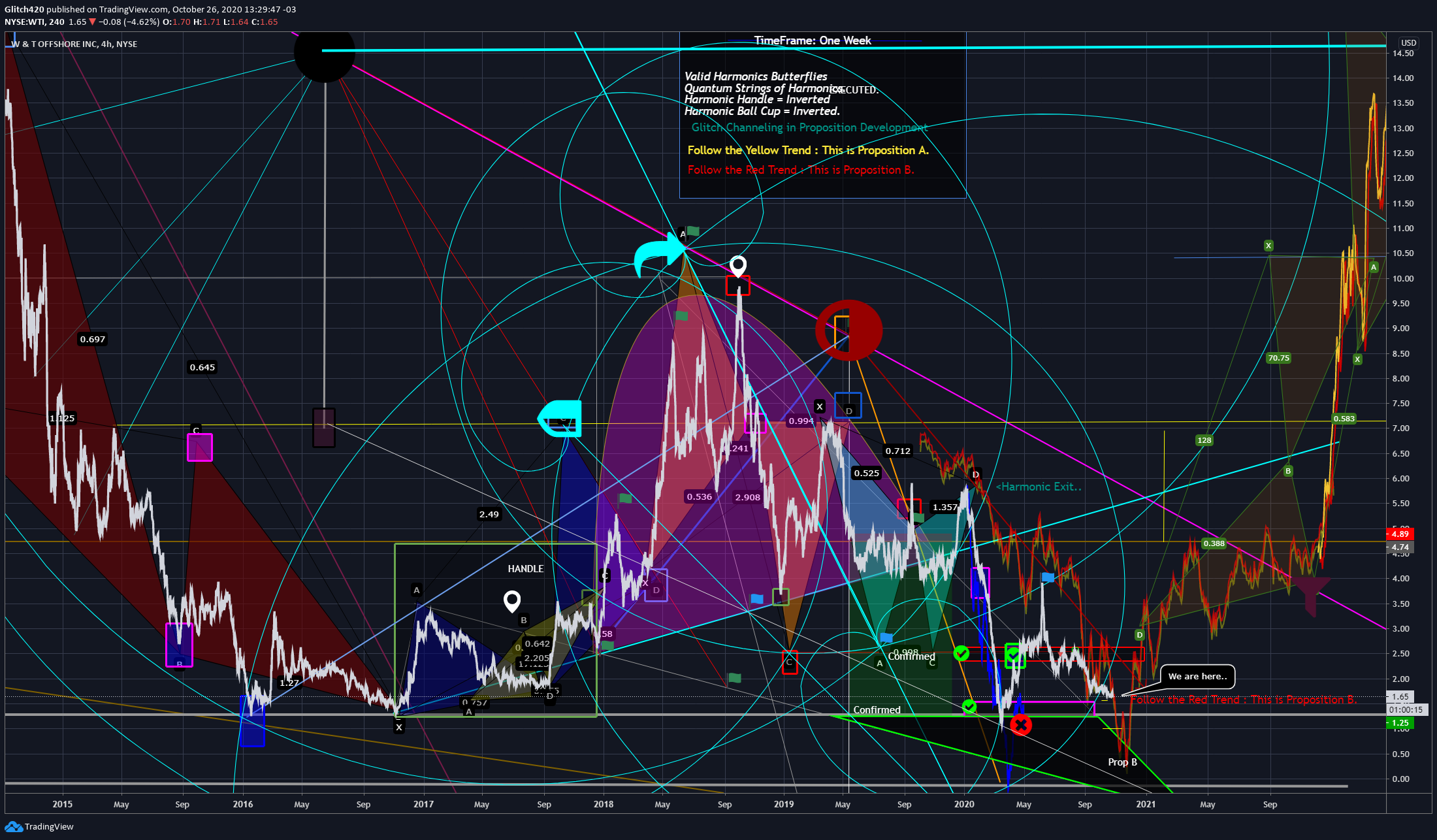Viewport: 1437px width, 840px height.
Task: Click the 'Prop B' label
Action: point(1123,762)
